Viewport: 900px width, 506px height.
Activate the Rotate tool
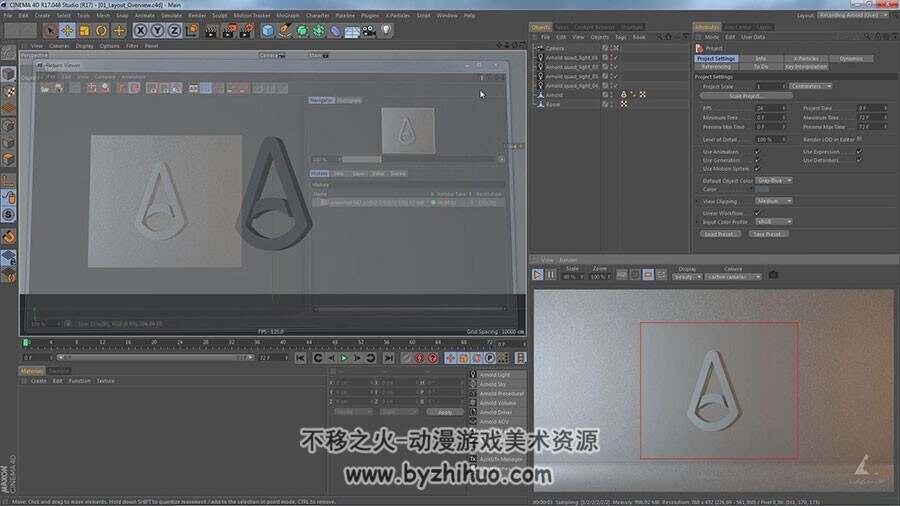(102, 30)
